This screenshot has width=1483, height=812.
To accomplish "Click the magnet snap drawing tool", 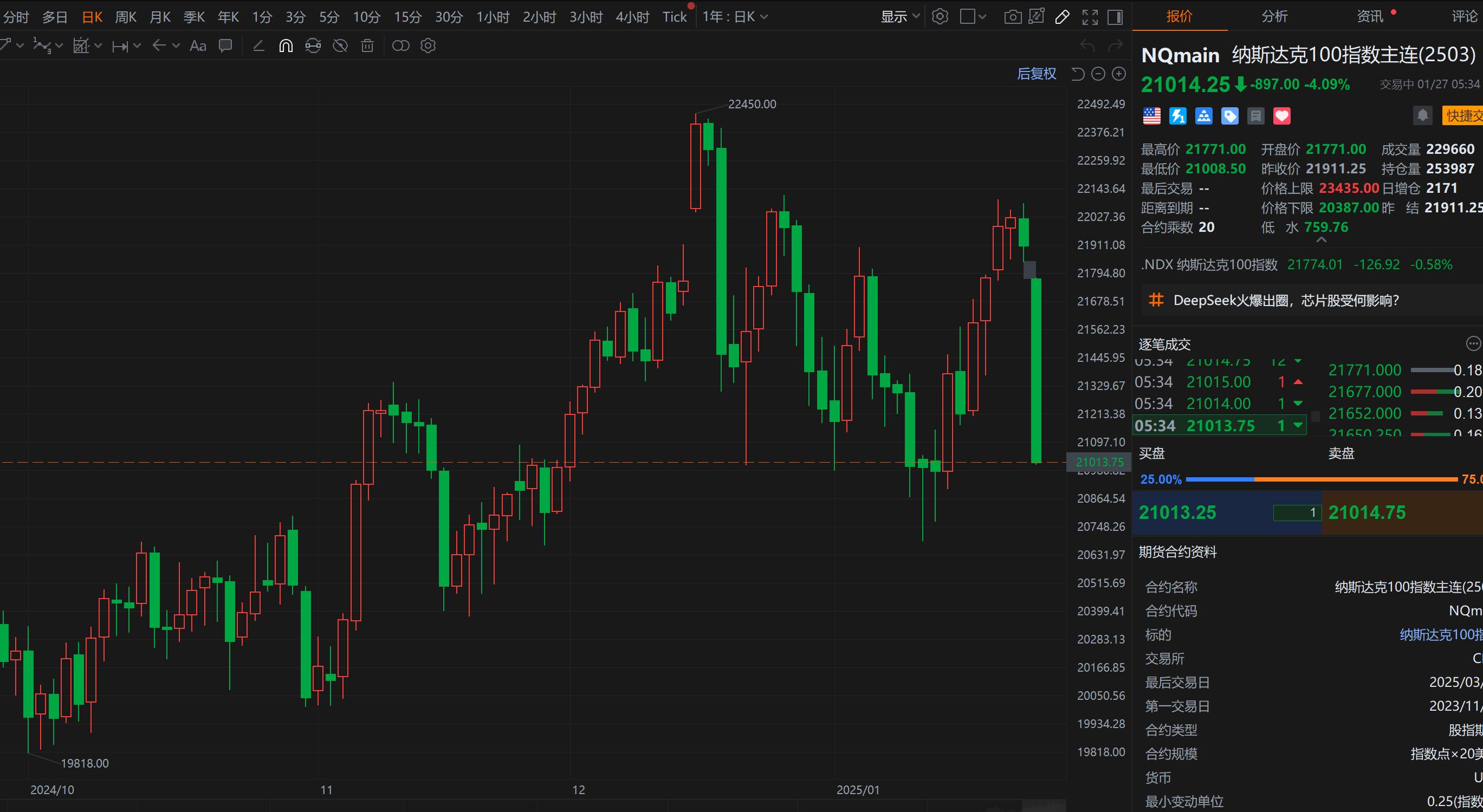I will (286, 46).
